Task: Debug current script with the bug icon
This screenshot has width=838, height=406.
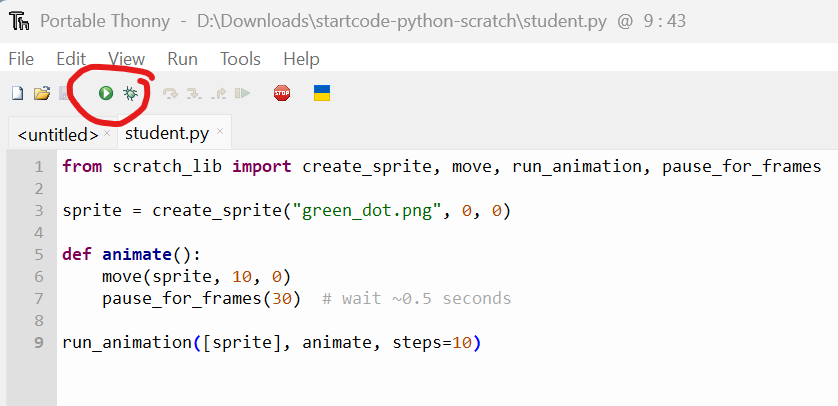Action: coord(130,93)
